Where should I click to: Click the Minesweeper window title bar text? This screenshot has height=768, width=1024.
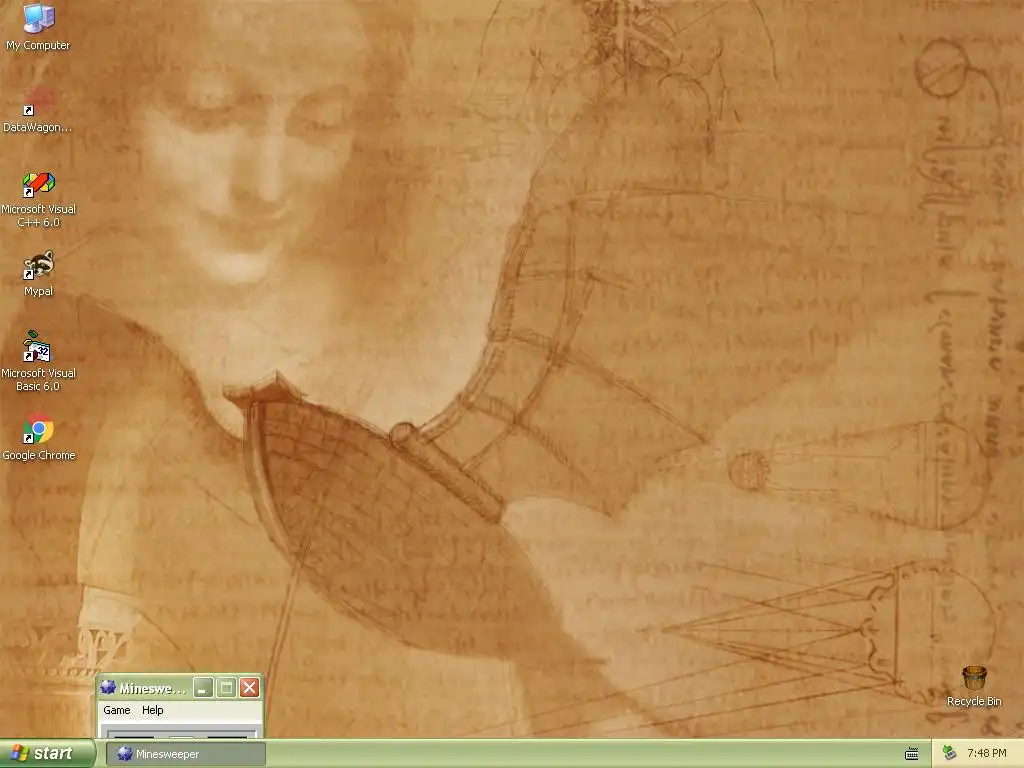coord(153,688)
